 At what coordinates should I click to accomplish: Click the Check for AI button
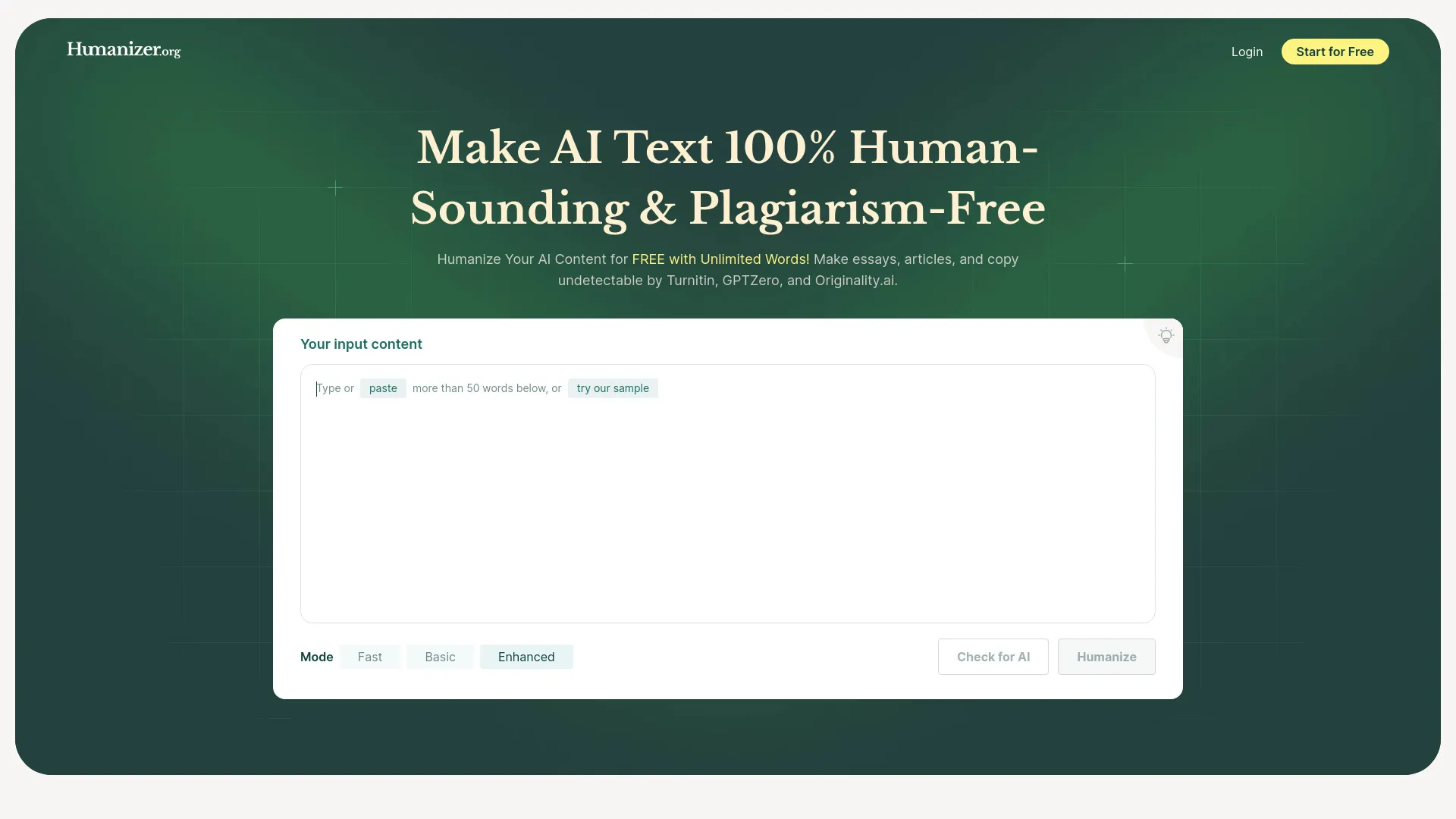pyautogui.click(x=993, y=657)
